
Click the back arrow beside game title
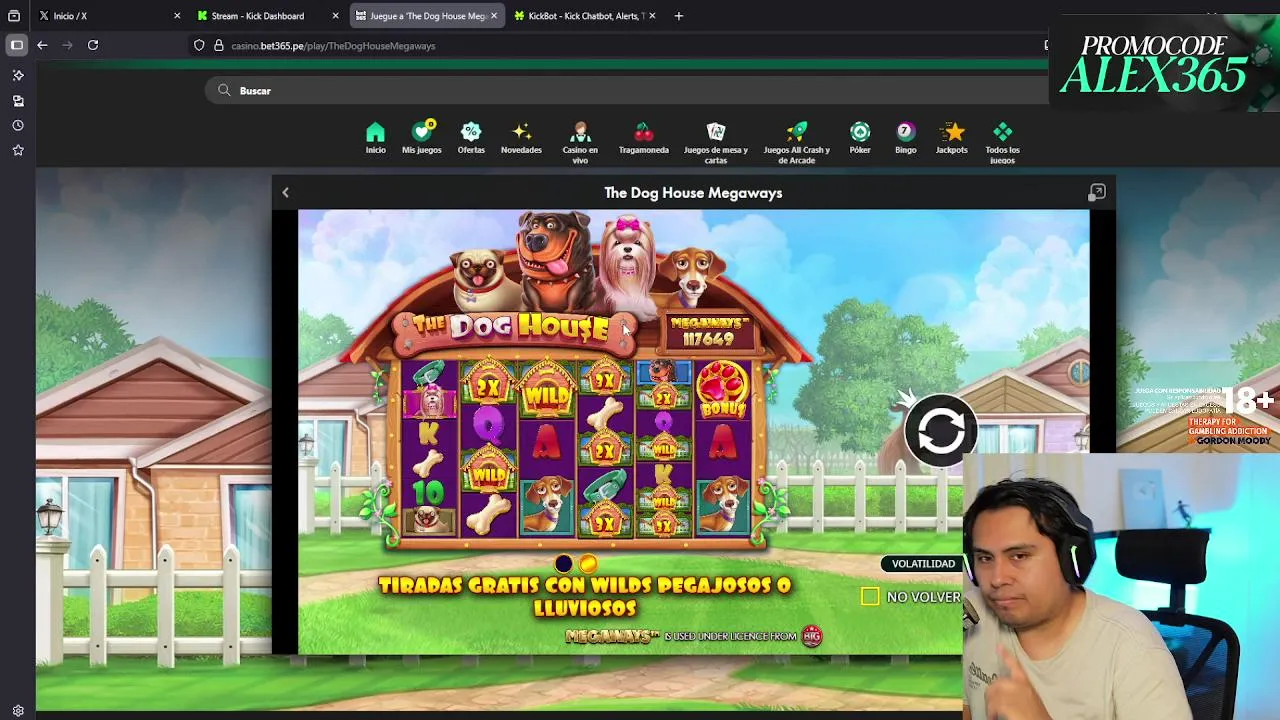[285, 192]
